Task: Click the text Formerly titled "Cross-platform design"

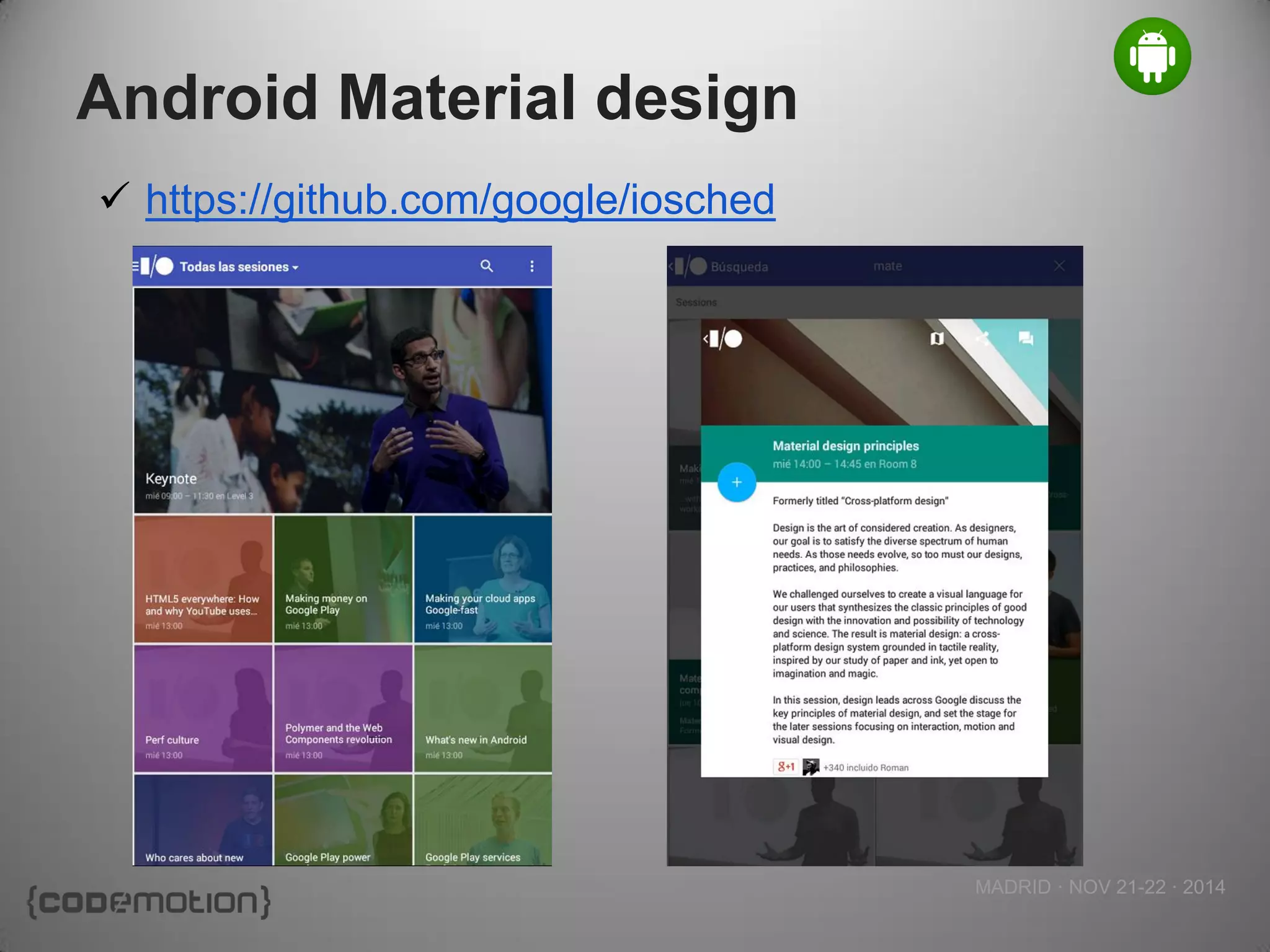Action: [860, 501]
